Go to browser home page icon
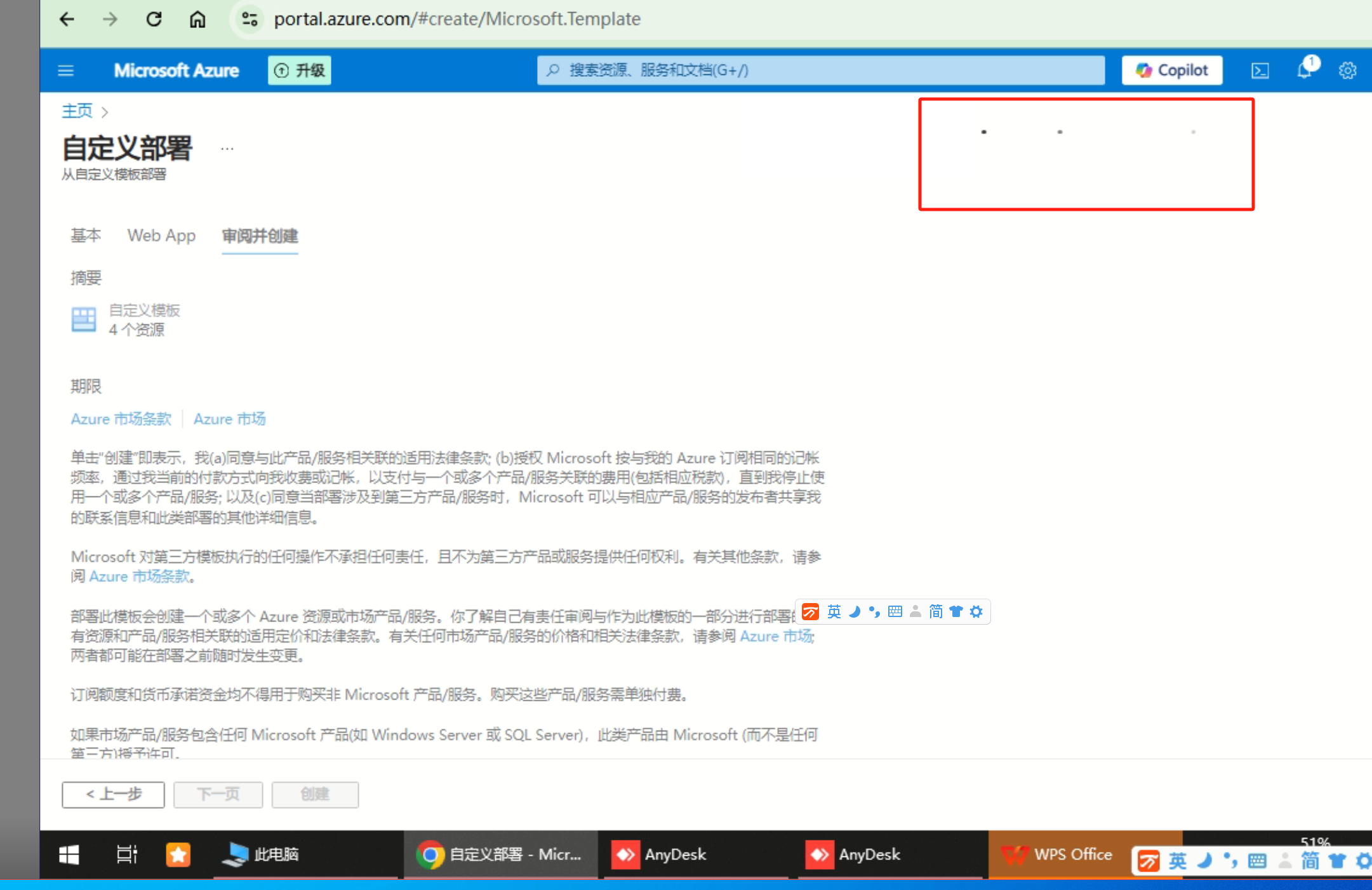The image size is (1372, 890). [197, 19]
